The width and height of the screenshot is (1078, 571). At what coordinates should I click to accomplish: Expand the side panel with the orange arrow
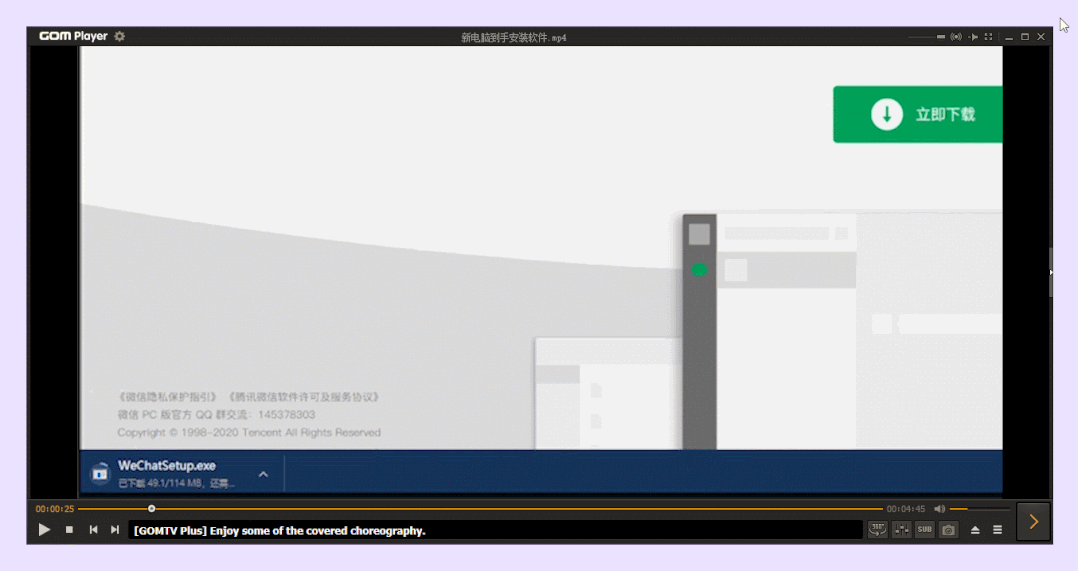(1033, 522)
